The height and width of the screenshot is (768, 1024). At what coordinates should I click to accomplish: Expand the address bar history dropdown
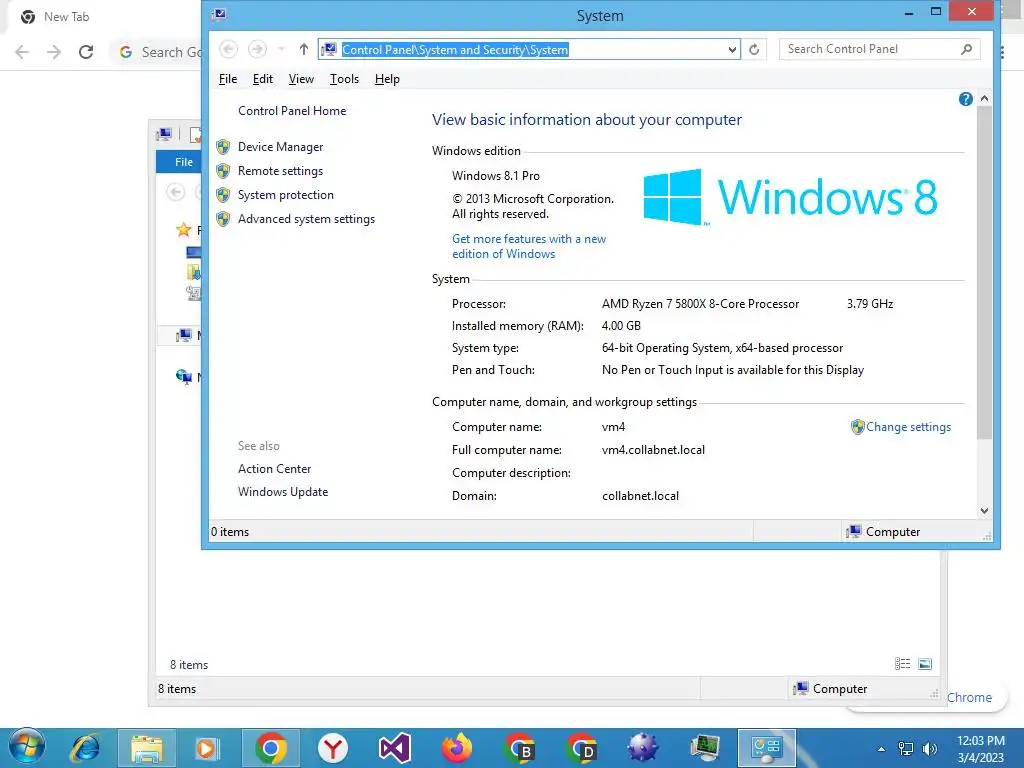pyautogui.click(x=732, y=50)
